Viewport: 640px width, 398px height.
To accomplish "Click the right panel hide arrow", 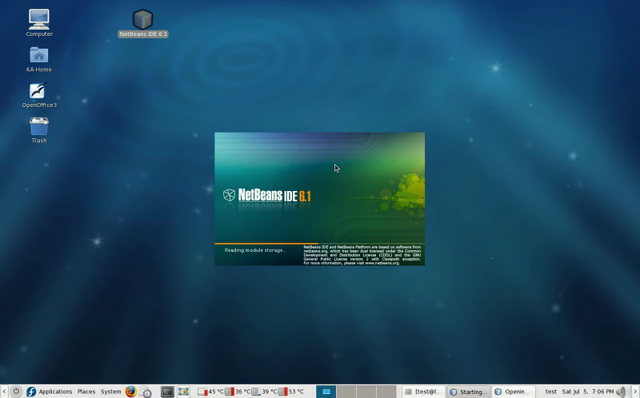I will click(x=635, y=391).
